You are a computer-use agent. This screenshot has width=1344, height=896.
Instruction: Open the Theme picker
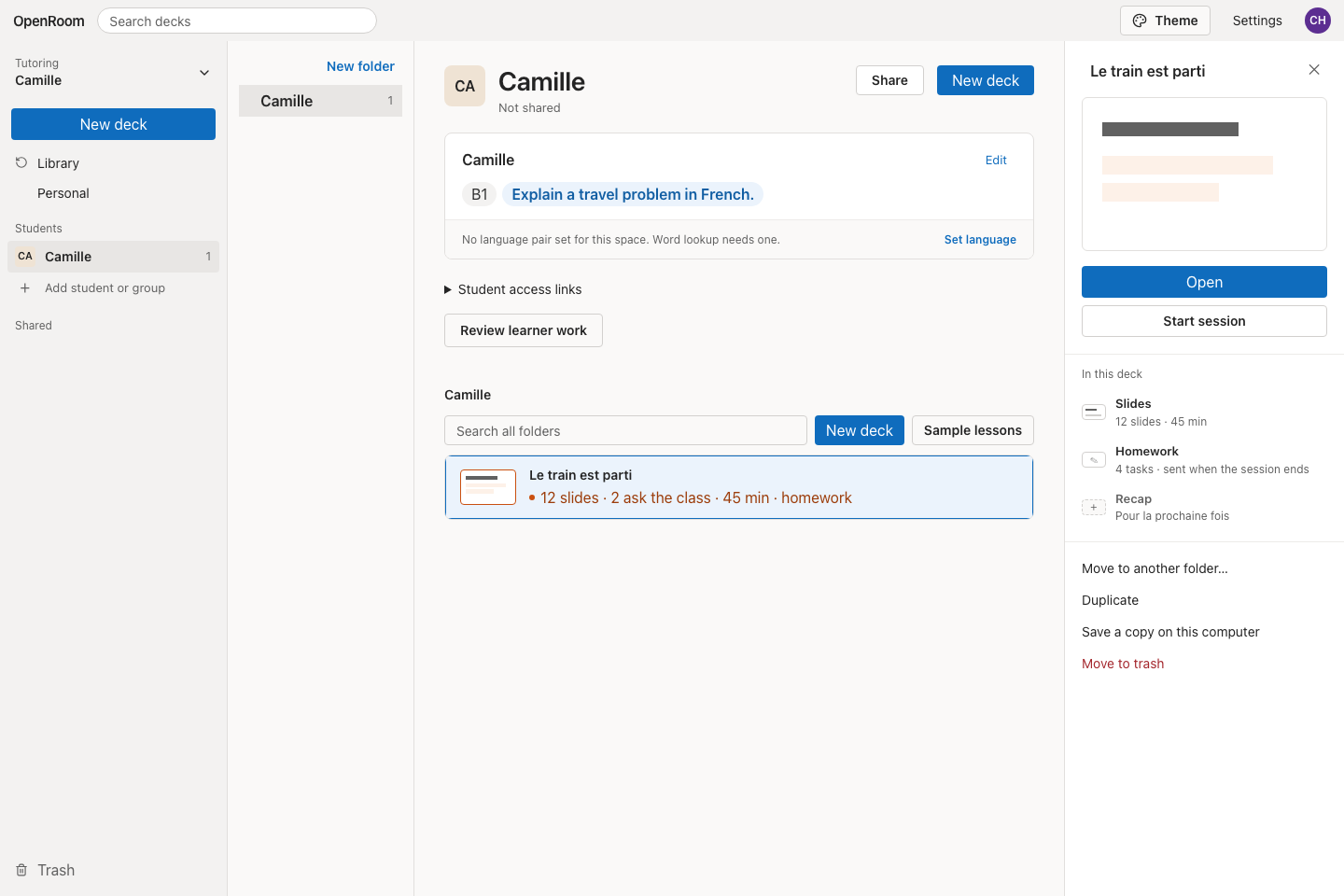(x=1165, y=21)
